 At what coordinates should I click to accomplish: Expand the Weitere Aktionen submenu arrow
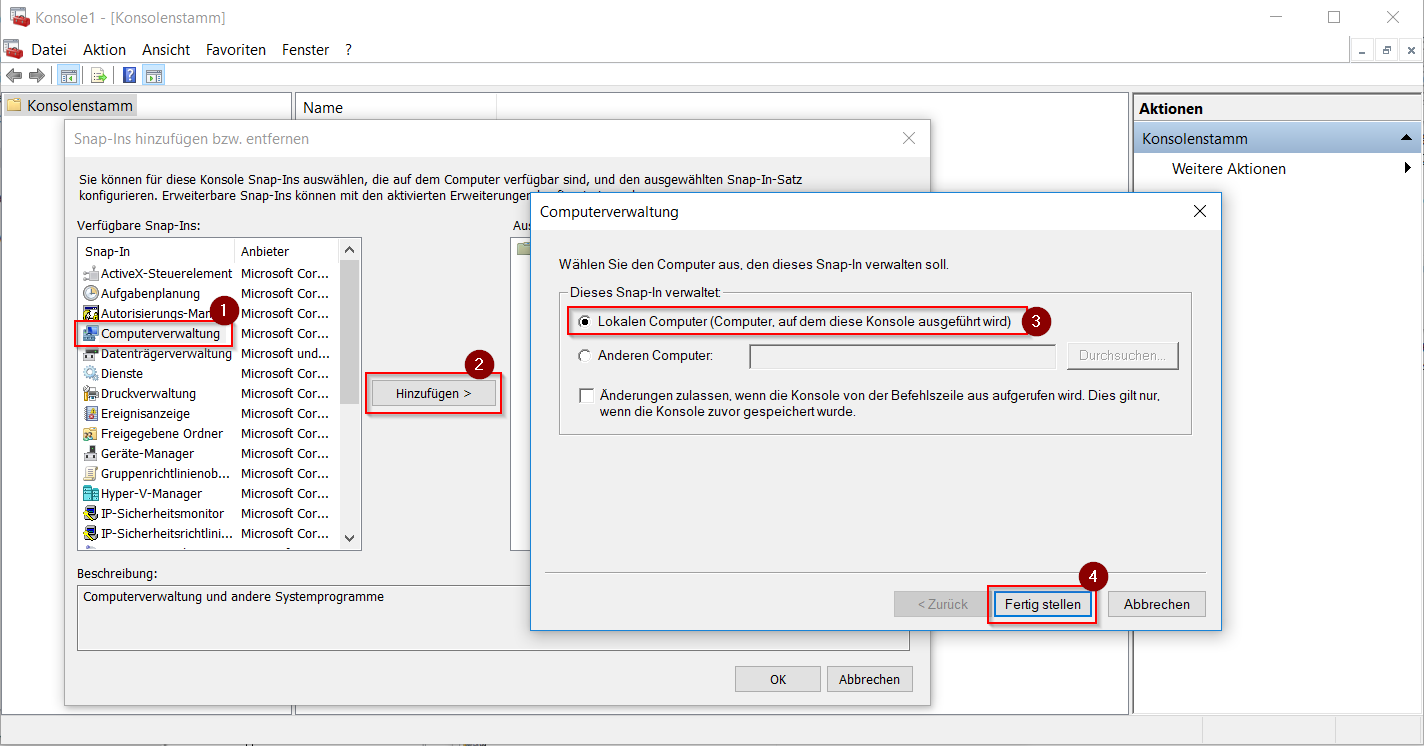1408,169
